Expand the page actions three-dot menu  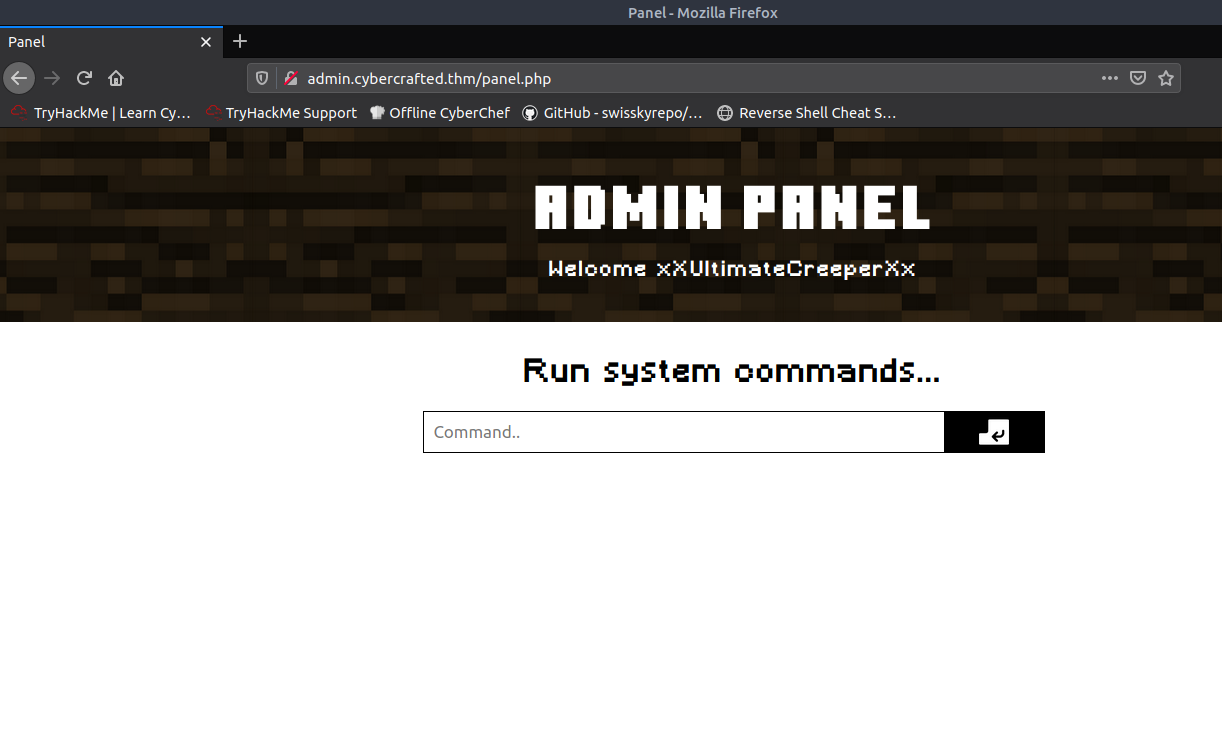1110,78
